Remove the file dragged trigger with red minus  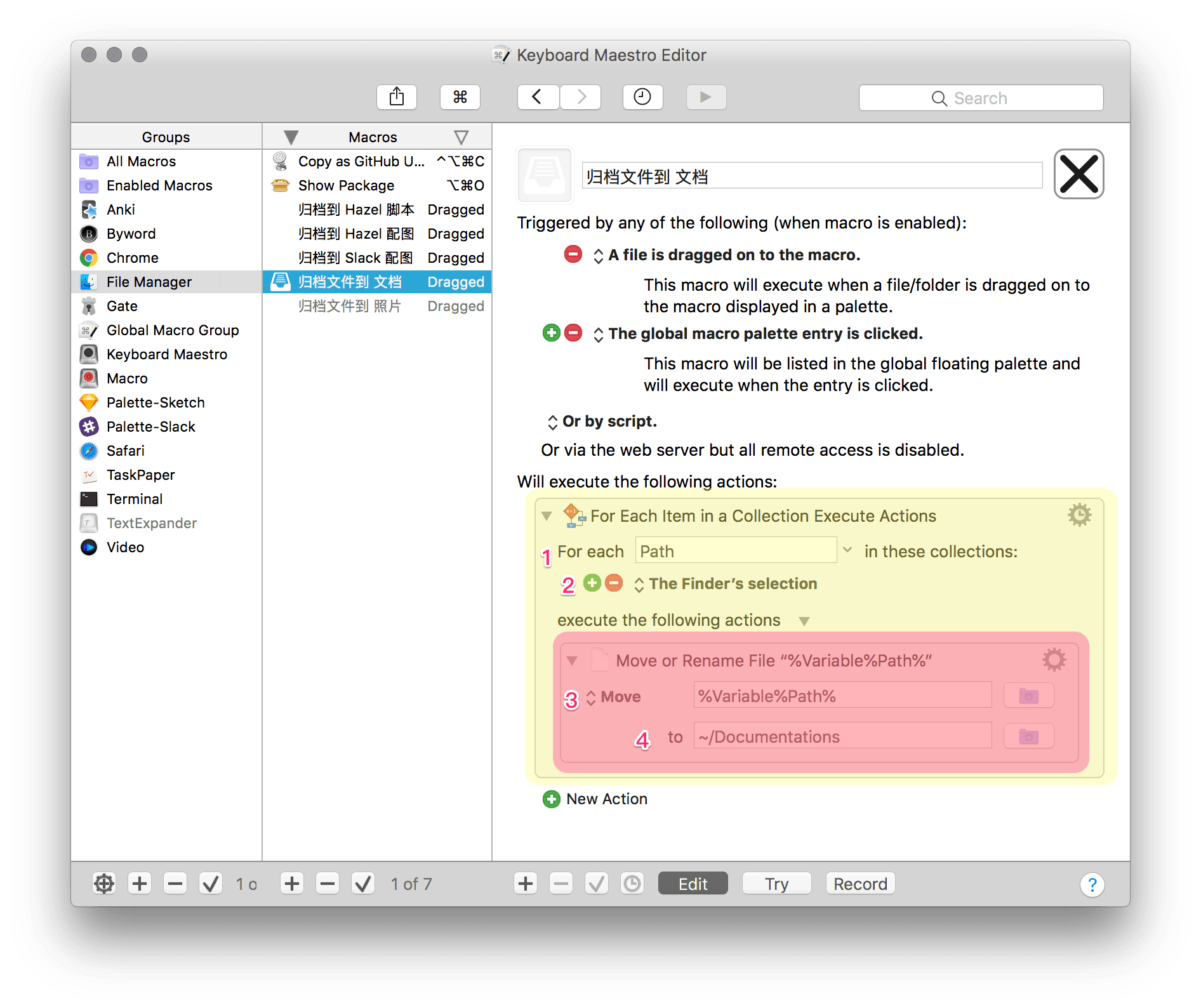[x=573, y=255]
